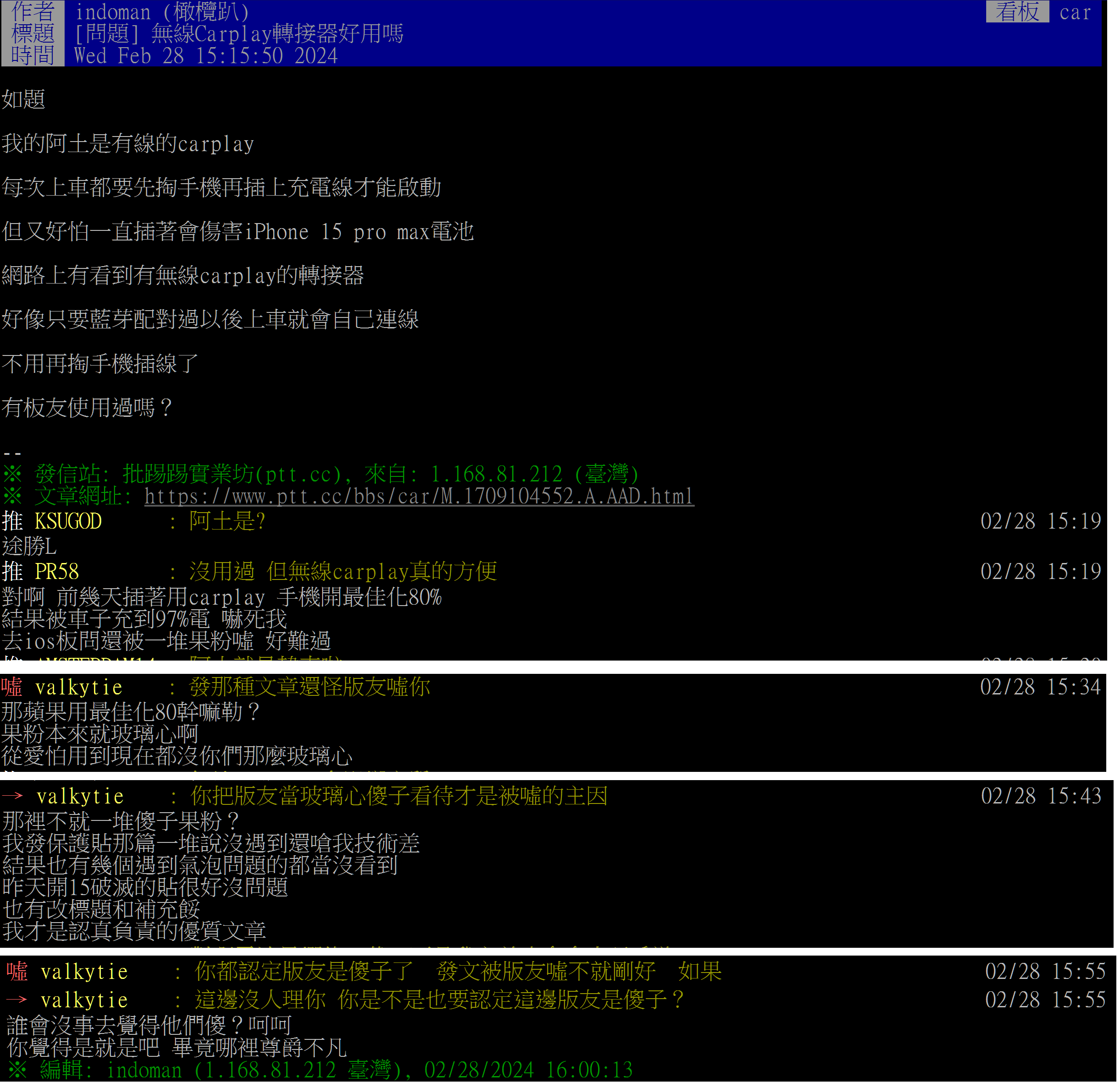Click commenter username PR58

[x=56, y=571]
